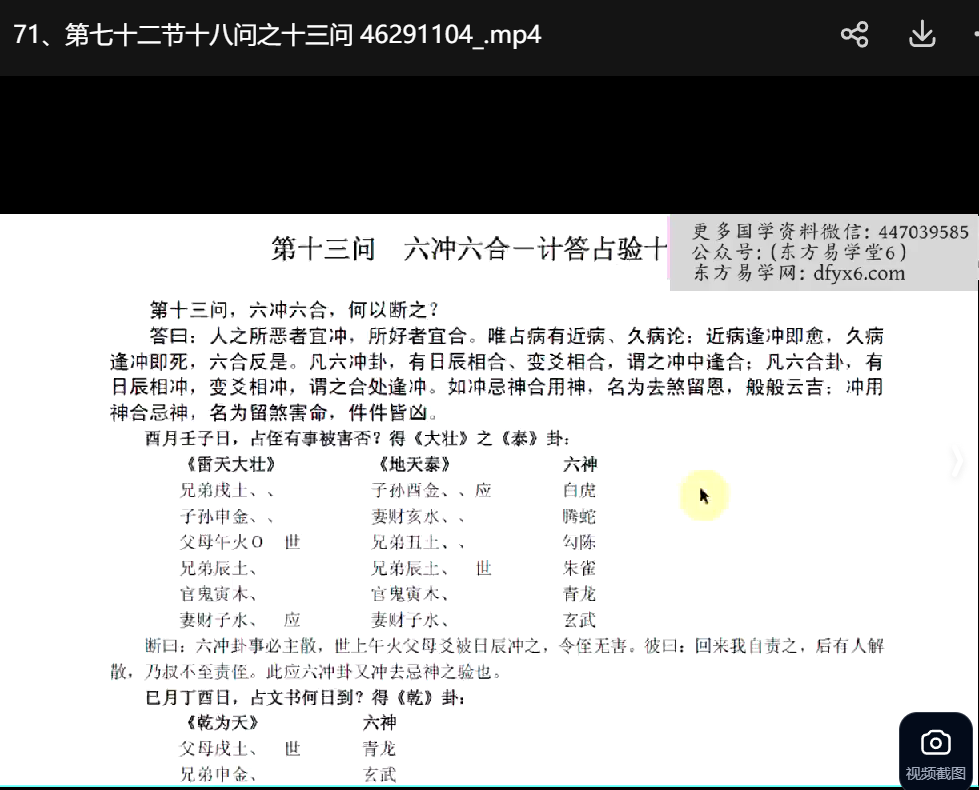Click the line 父母午火 世 in 大壮
979x790 pixels.
(x=238, y=542)
